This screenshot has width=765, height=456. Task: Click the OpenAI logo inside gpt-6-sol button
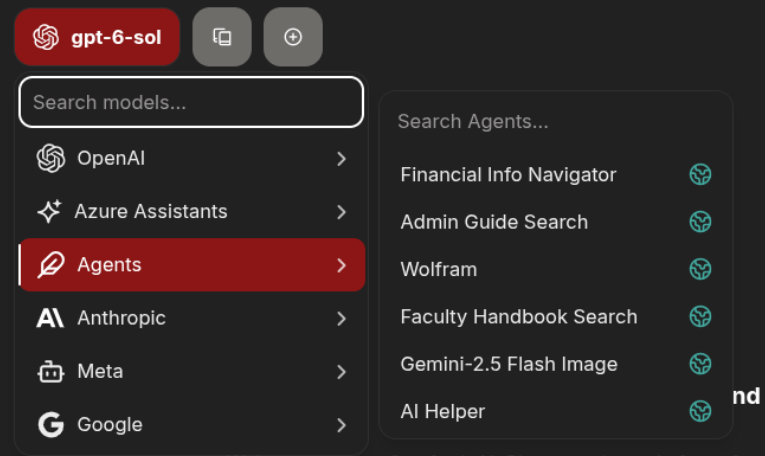click(x=46, y=37)
